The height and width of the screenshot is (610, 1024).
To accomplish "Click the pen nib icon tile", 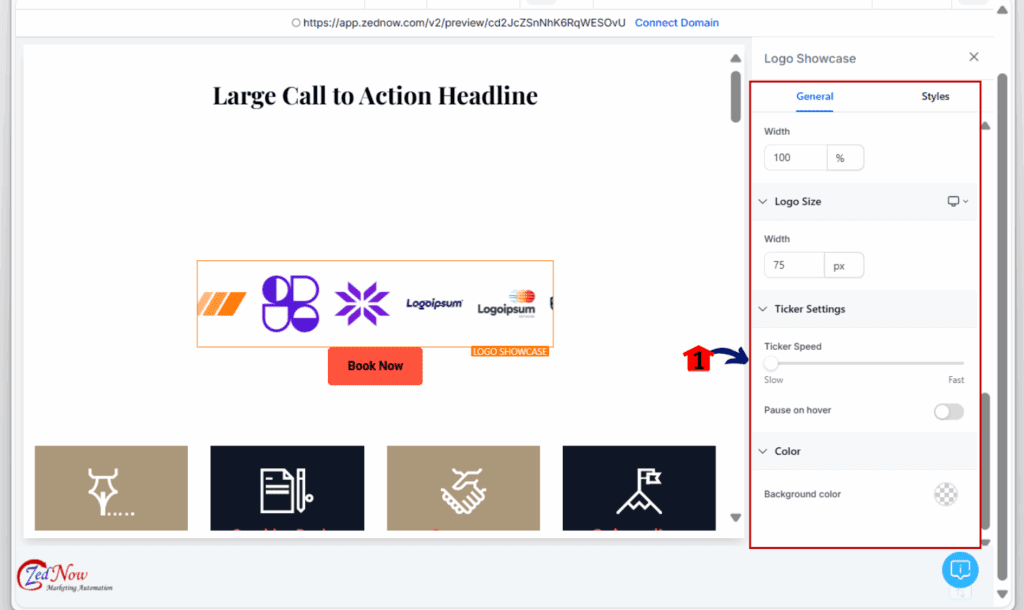I will 111,488.
